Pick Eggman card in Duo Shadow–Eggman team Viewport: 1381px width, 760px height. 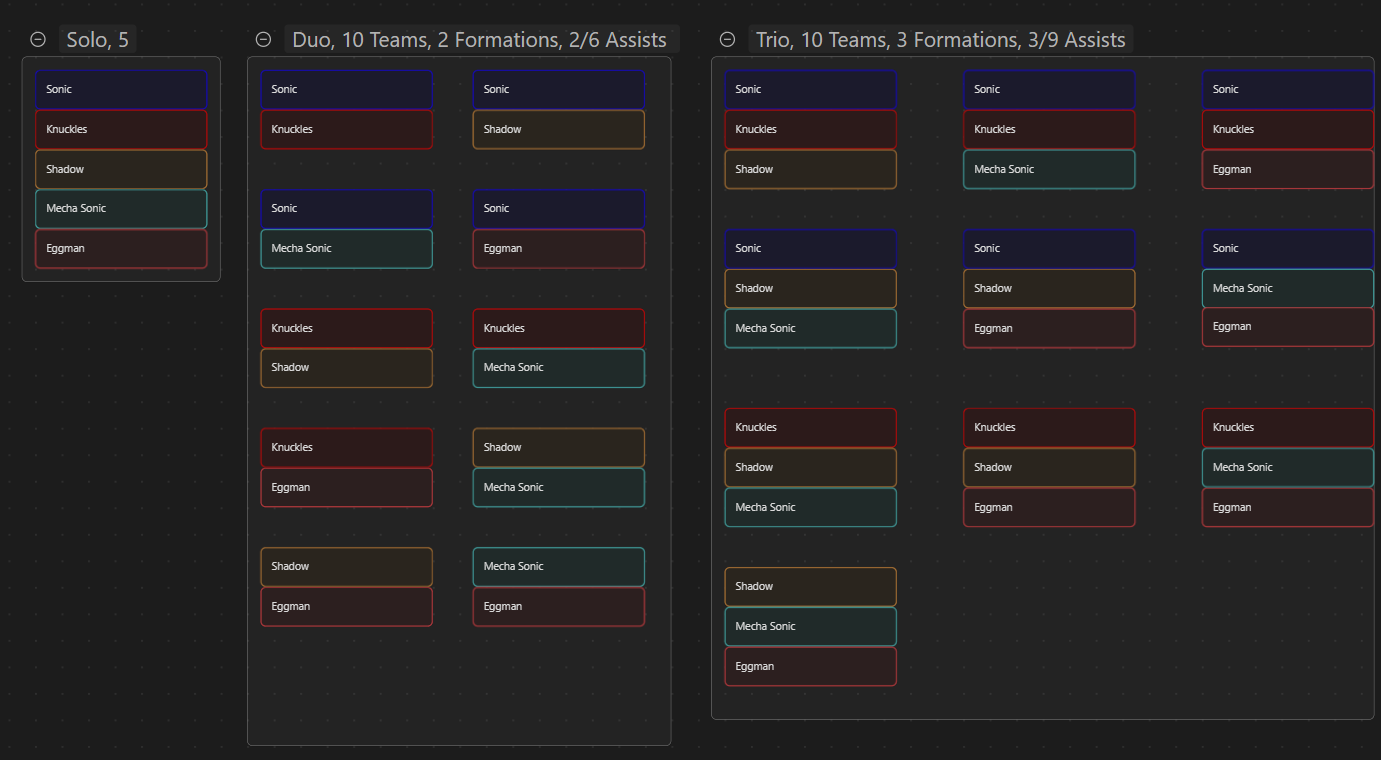click(347, 607)
